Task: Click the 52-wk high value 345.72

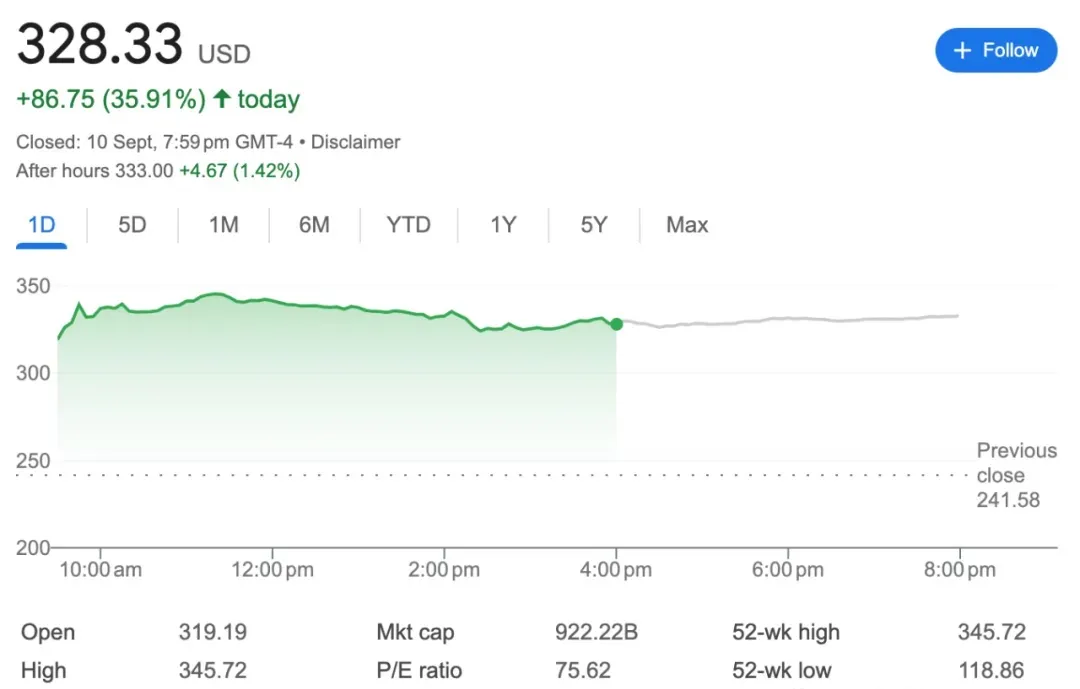Action: (991, 632)
